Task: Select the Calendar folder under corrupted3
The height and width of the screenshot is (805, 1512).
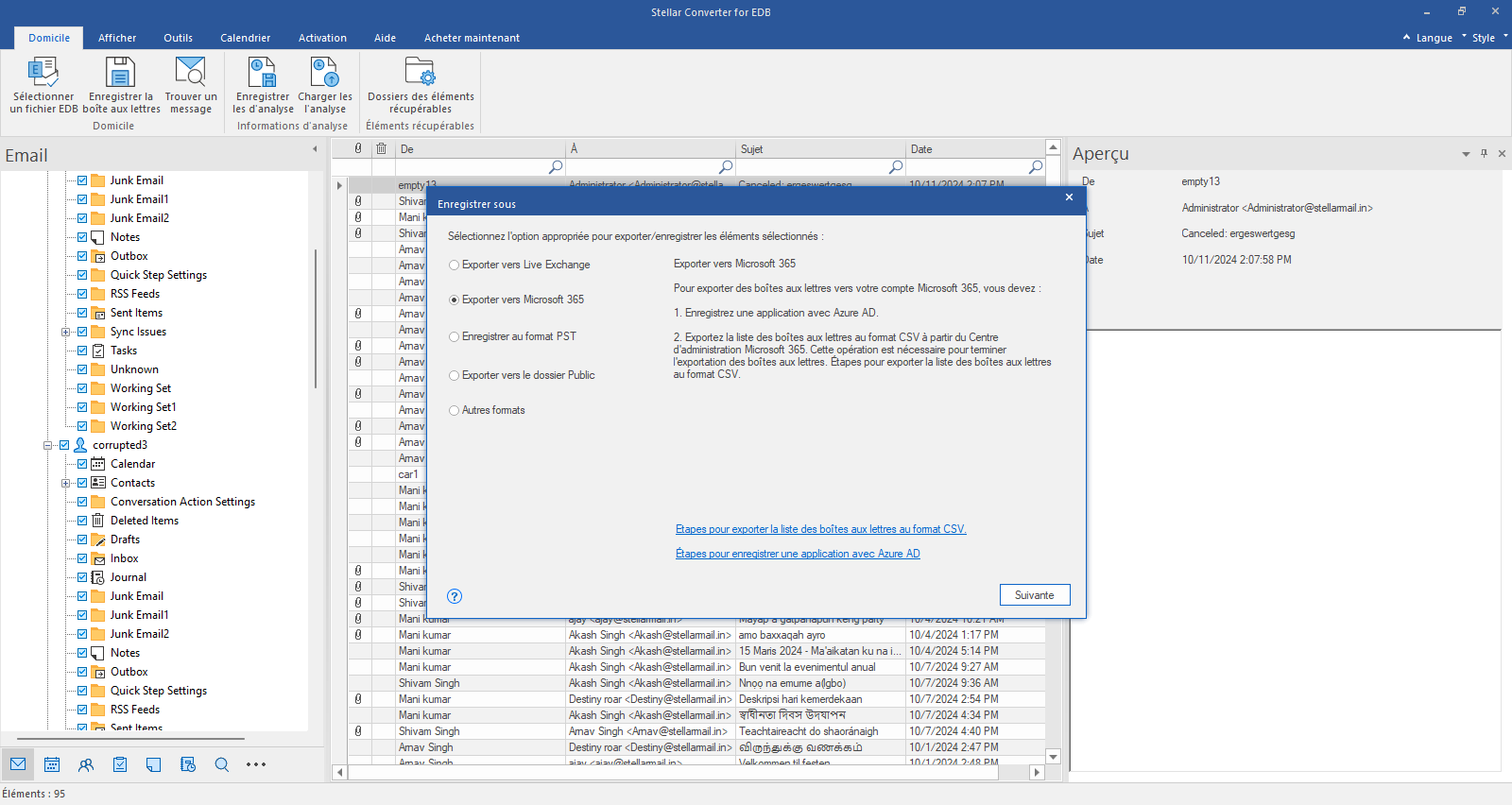Action: coord(132,464)
